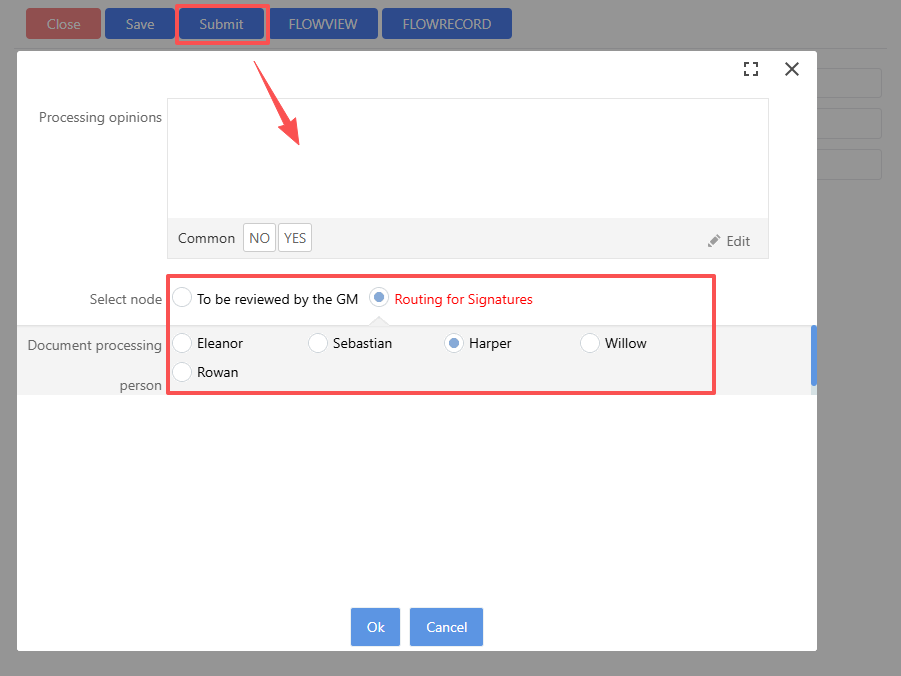Screen dimensions: 901x676
Task: Close the dialog with the X icon
Action: 792,69
